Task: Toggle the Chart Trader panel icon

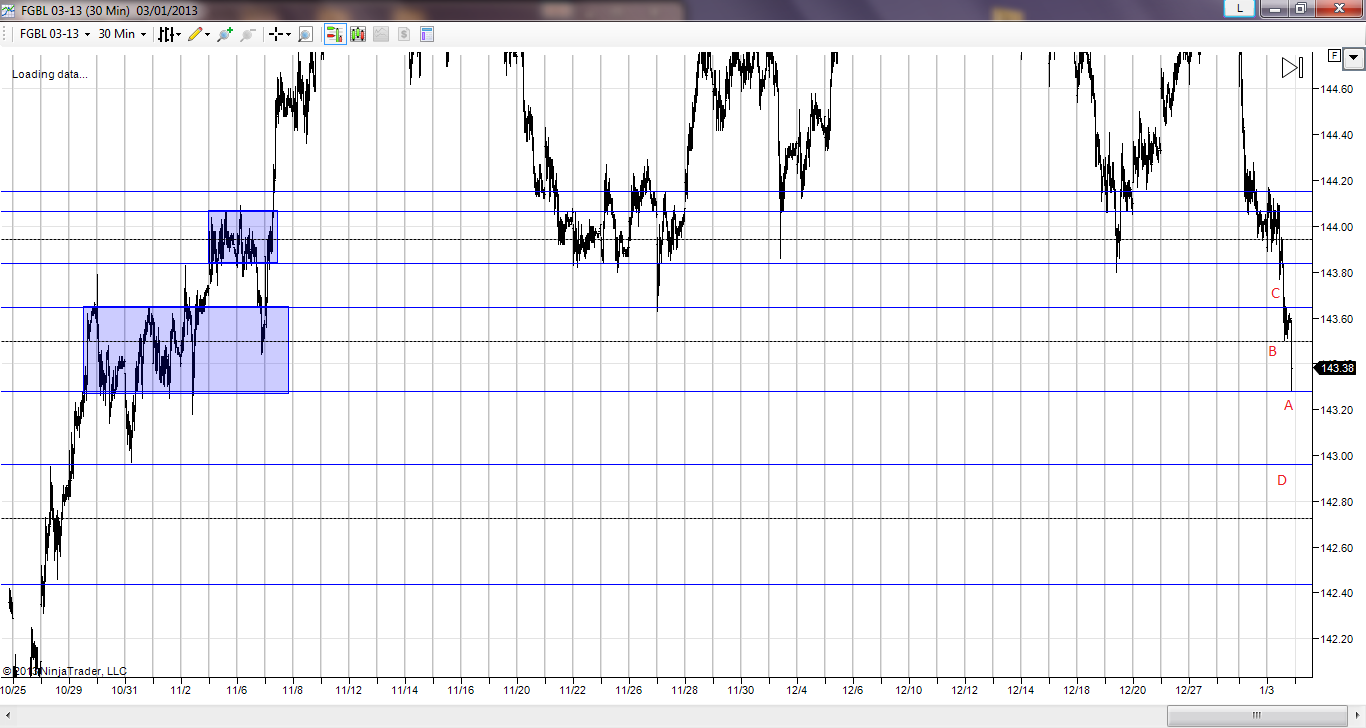Action: tap(335, 34)
